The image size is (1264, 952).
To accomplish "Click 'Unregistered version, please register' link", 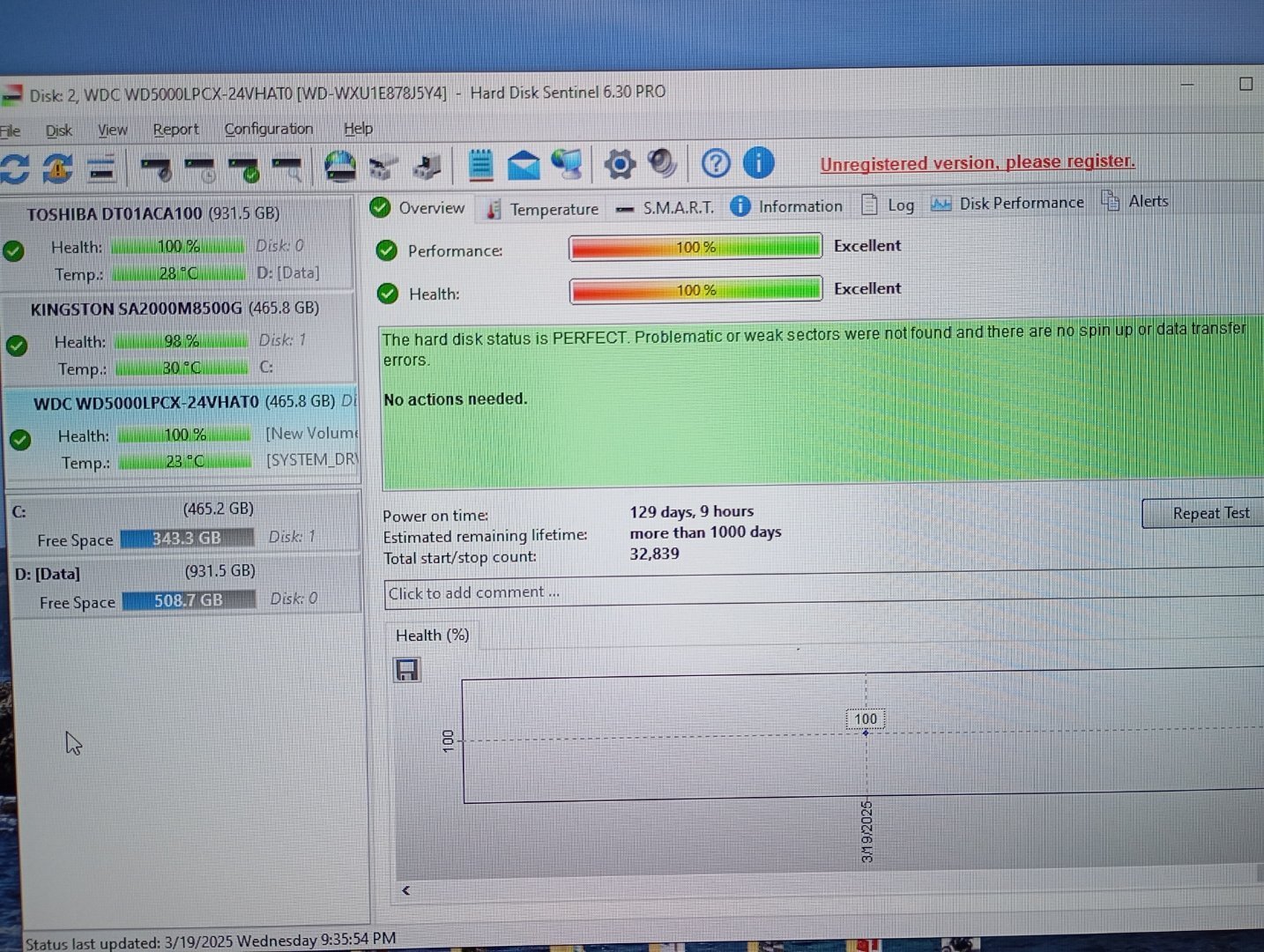I will 978,162.
